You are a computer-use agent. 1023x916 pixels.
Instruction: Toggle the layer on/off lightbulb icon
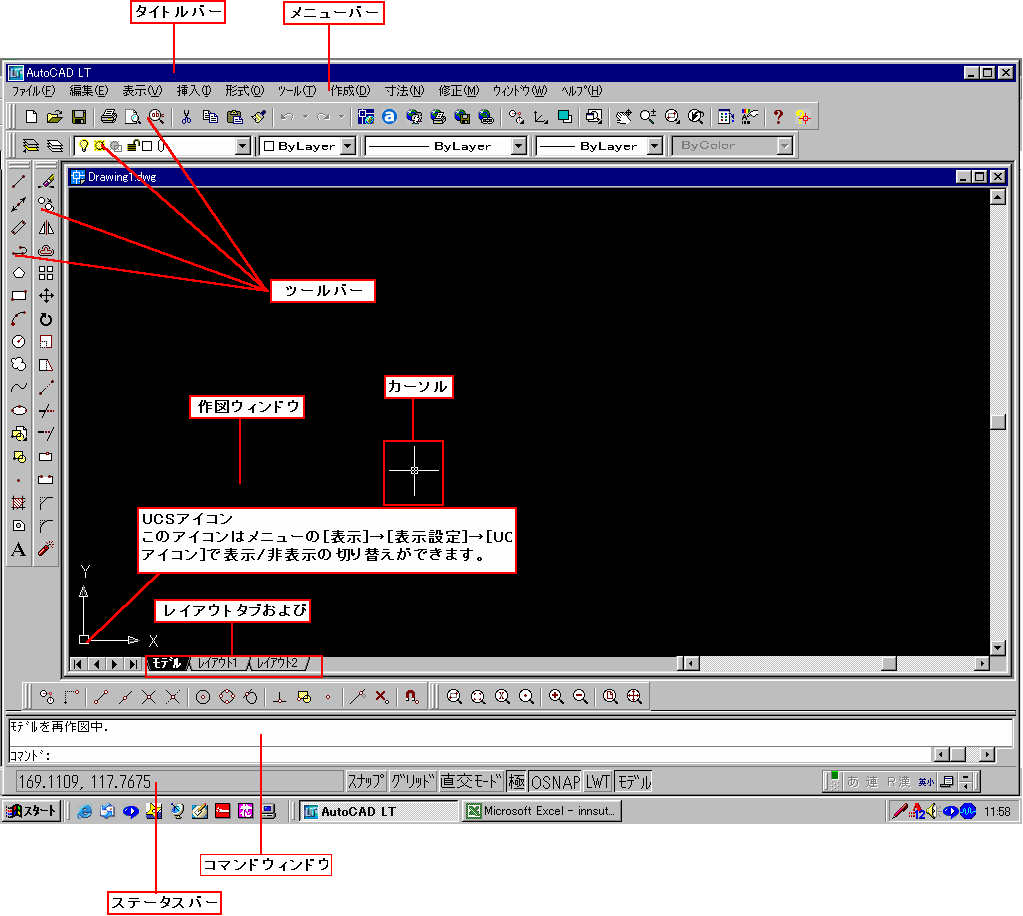click(x=84, y=145)
